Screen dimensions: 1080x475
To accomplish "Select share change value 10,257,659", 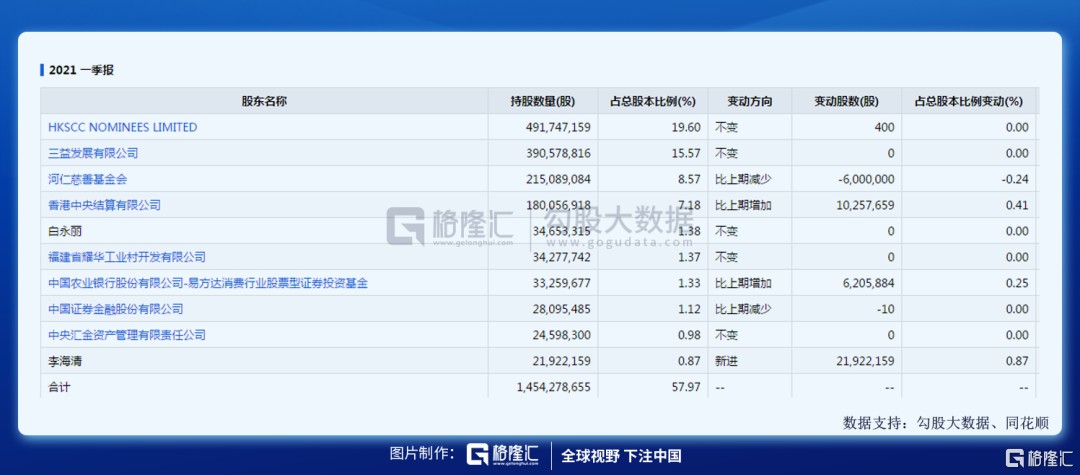I will click(865, 205).
